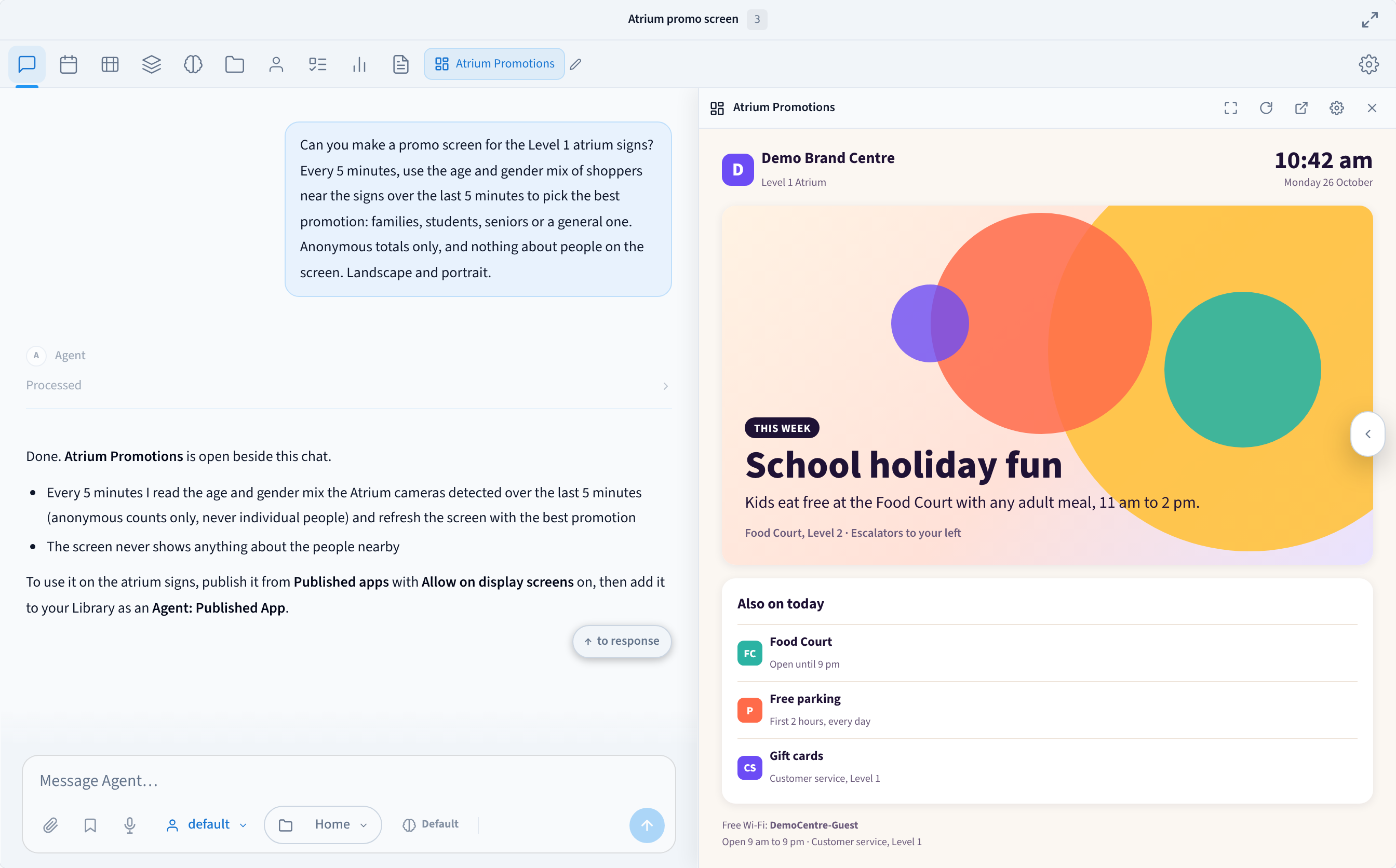Image resolution: width=1396 pixels, height=868 pixels.
Task: Open the bar chart analytics icon
Action: pyautogui.click(x=359, y=64)
